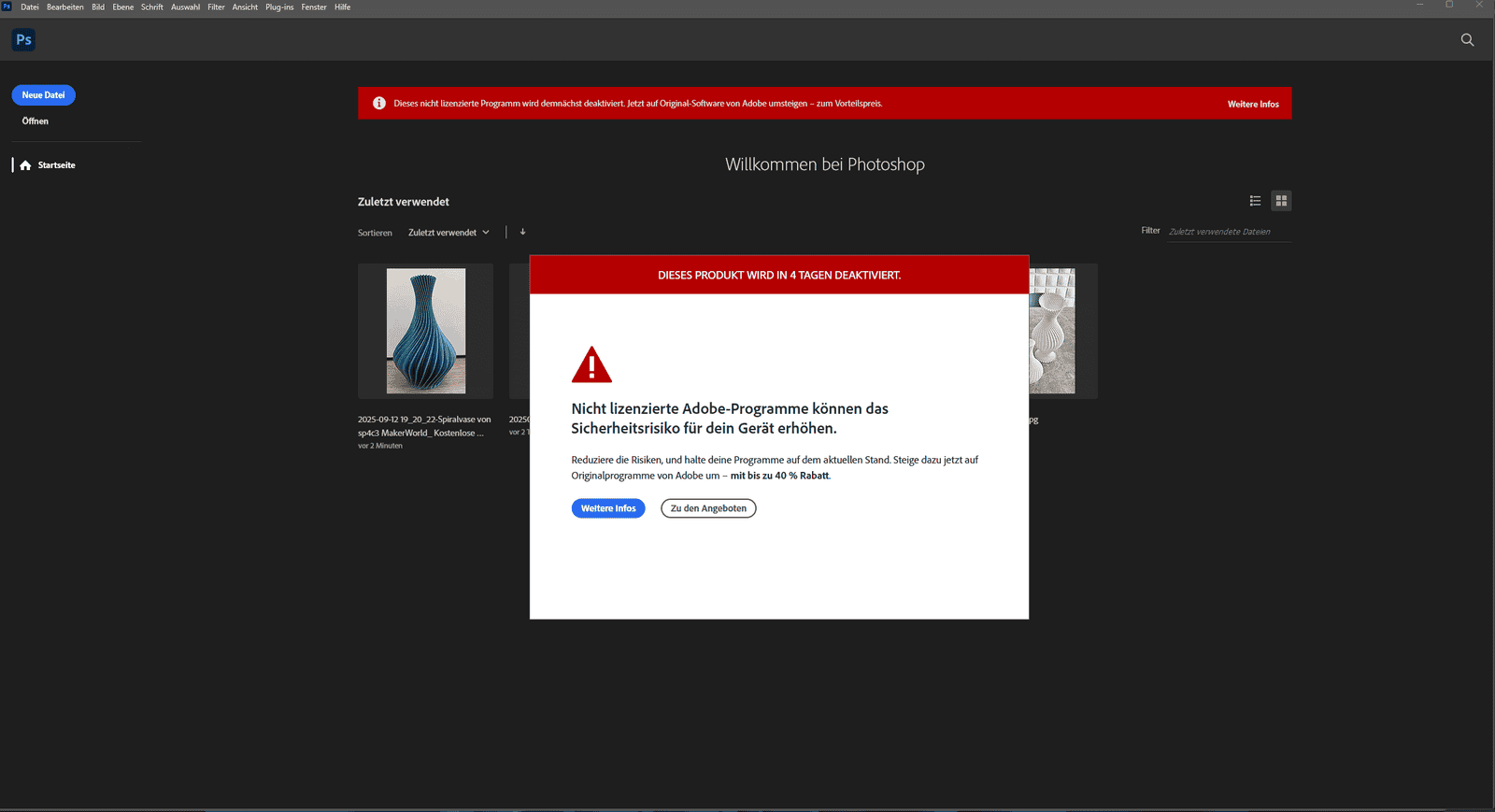Minimize the Photoshop window

pyautogui.click(x=1420, y=6)
